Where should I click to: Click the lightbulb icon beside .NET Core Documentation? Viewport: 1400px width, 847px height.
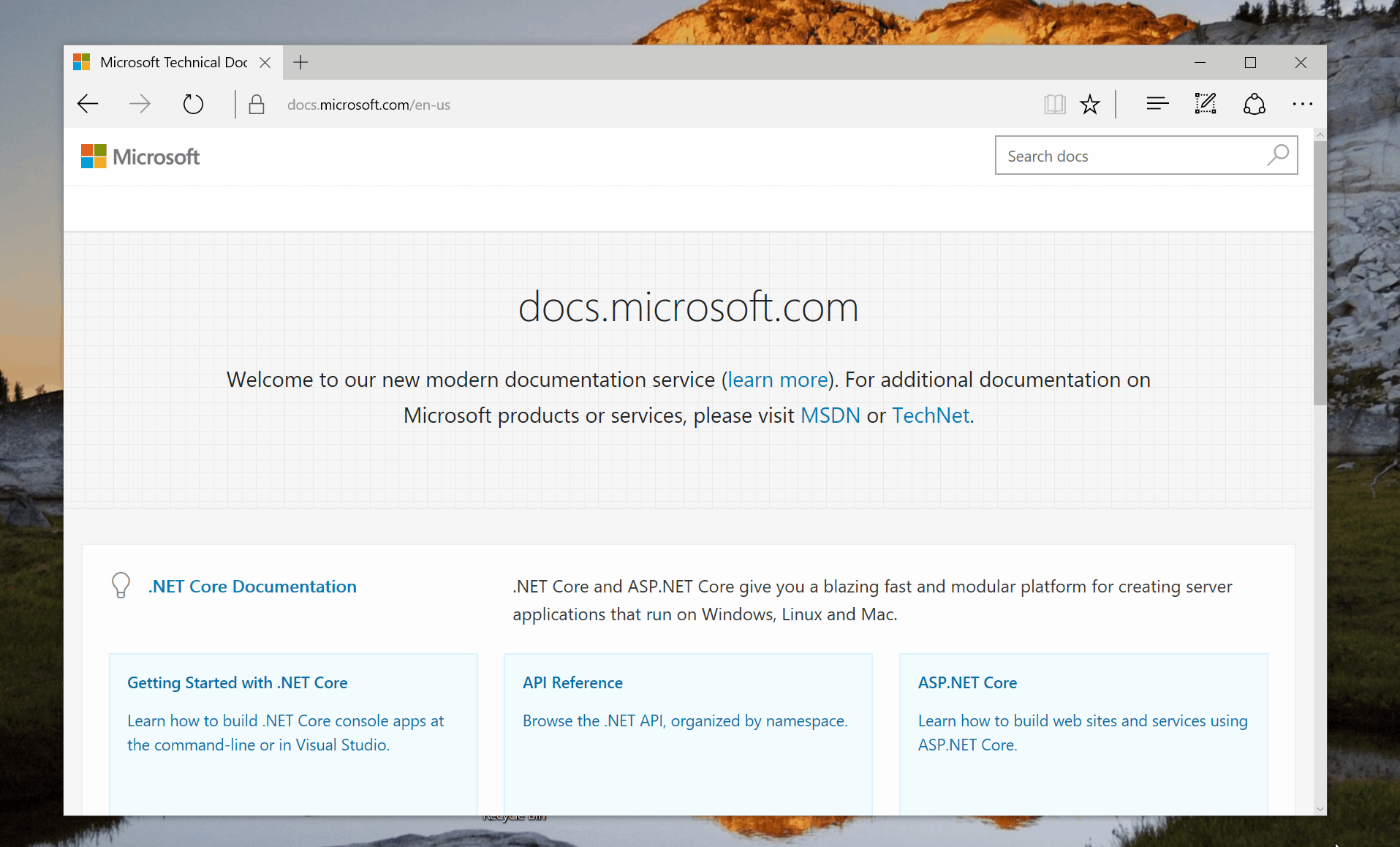click(x=121, y=585)
